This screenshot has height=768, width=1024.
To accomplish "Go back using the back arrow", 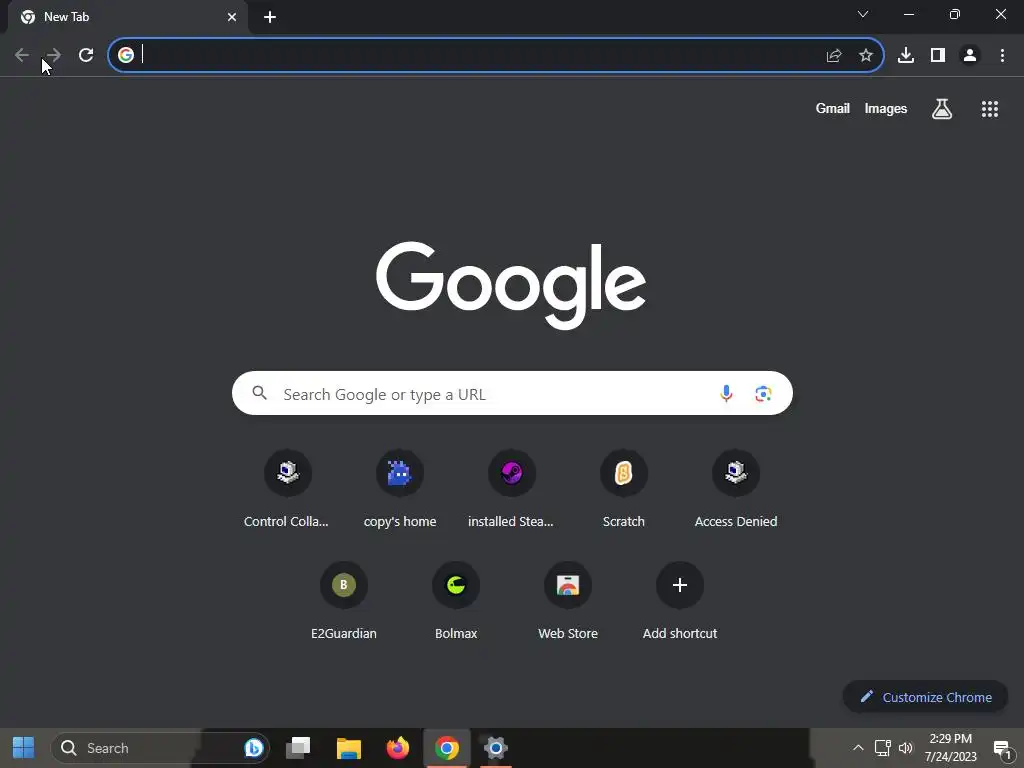I will pos(22,56).
